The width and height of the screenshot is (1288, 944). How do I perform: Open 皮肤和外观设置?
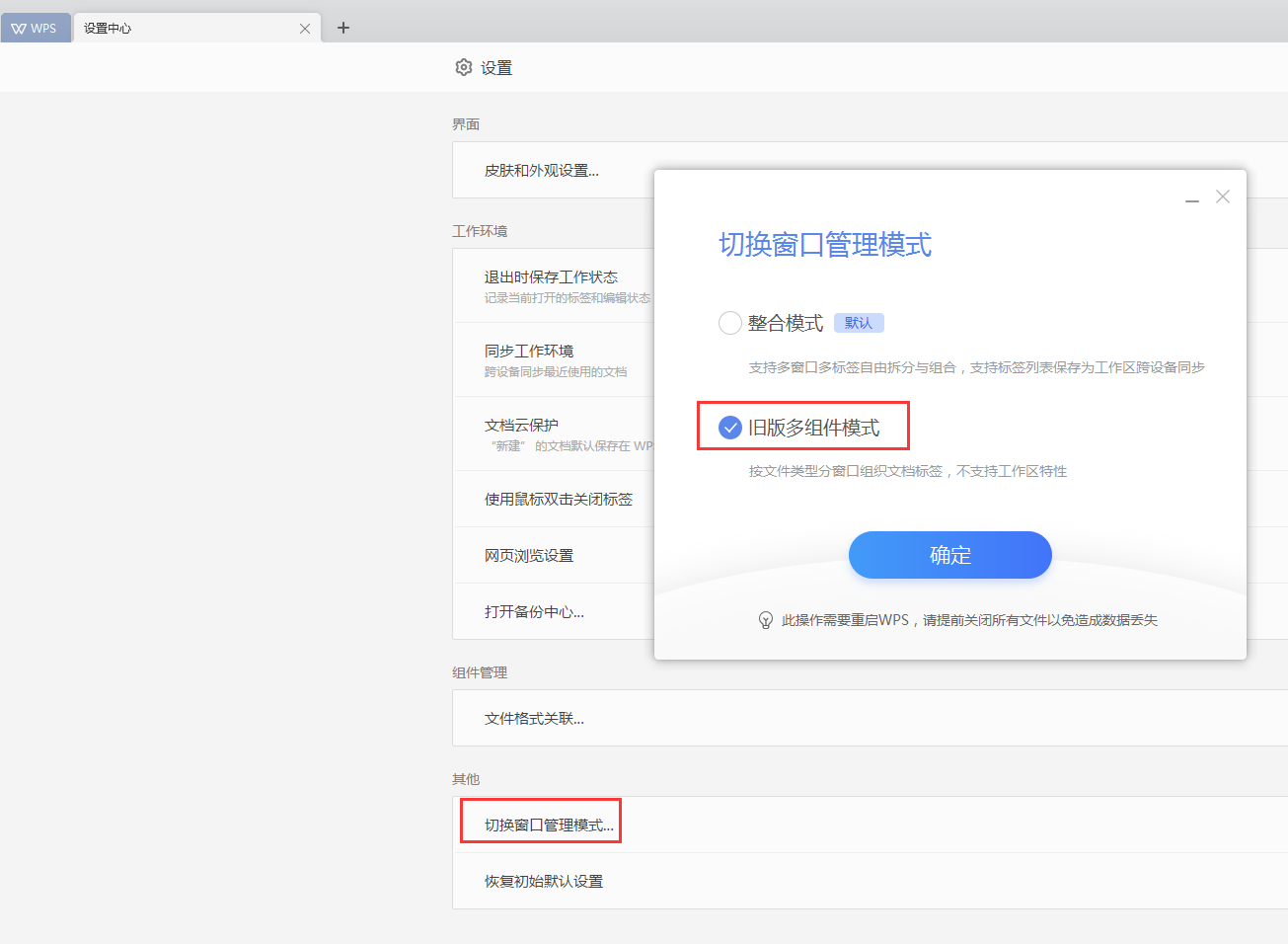pyautogui.click(x=541, y=171)
